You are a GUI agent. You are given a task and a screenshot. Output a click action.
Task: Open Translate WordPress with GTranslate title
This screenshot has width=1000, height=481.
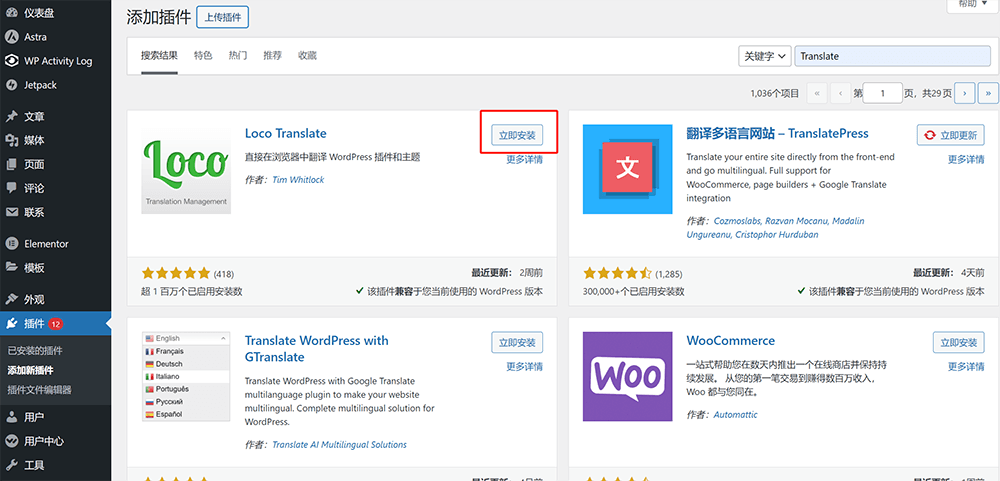pyautogui.click(x=316, y=349)
